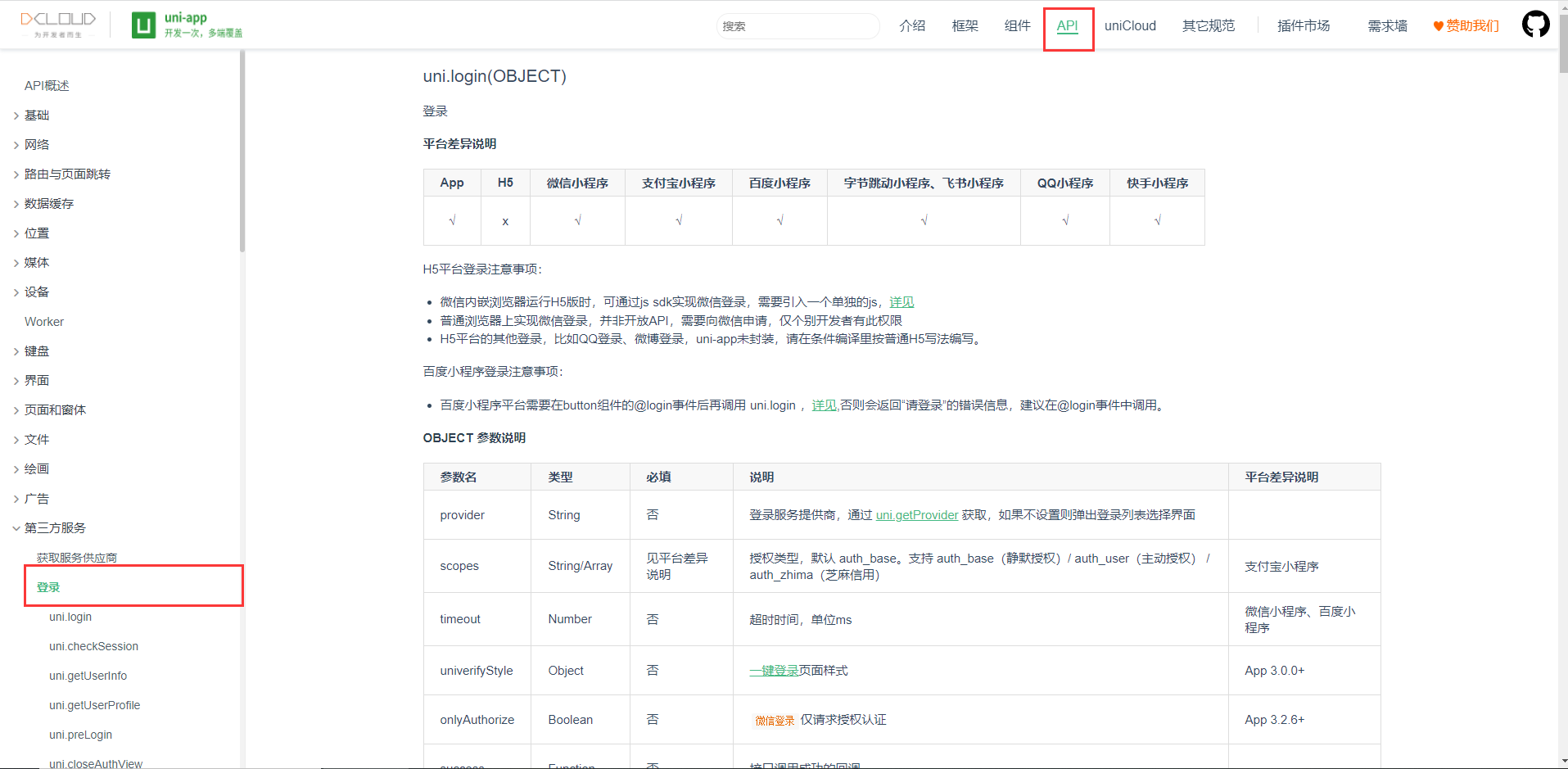Screen dimensions: 1568x769
Task: Expand the 媒体 sidebar section
Action: [x=36, y=262]
